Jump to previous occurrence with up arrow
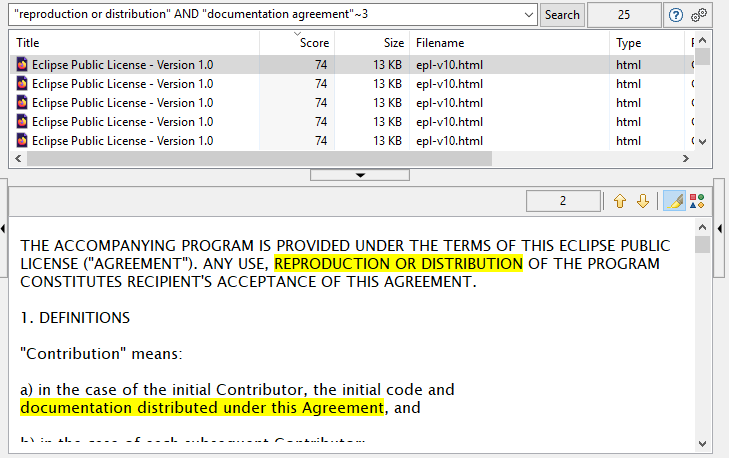 click(620, 201)
